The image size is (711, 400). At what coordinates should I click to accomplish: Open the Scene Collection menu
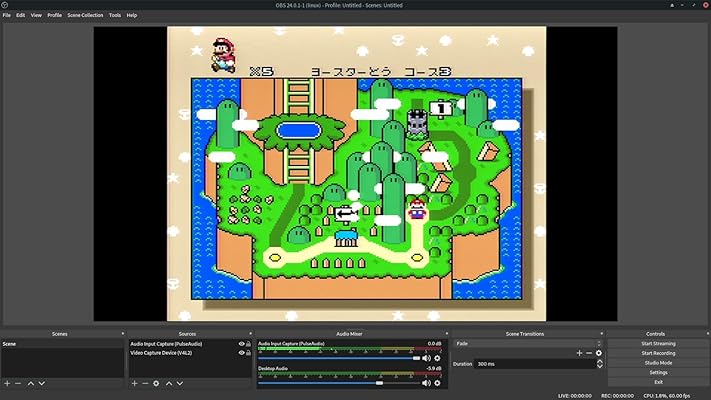click(x=85, y=15)
